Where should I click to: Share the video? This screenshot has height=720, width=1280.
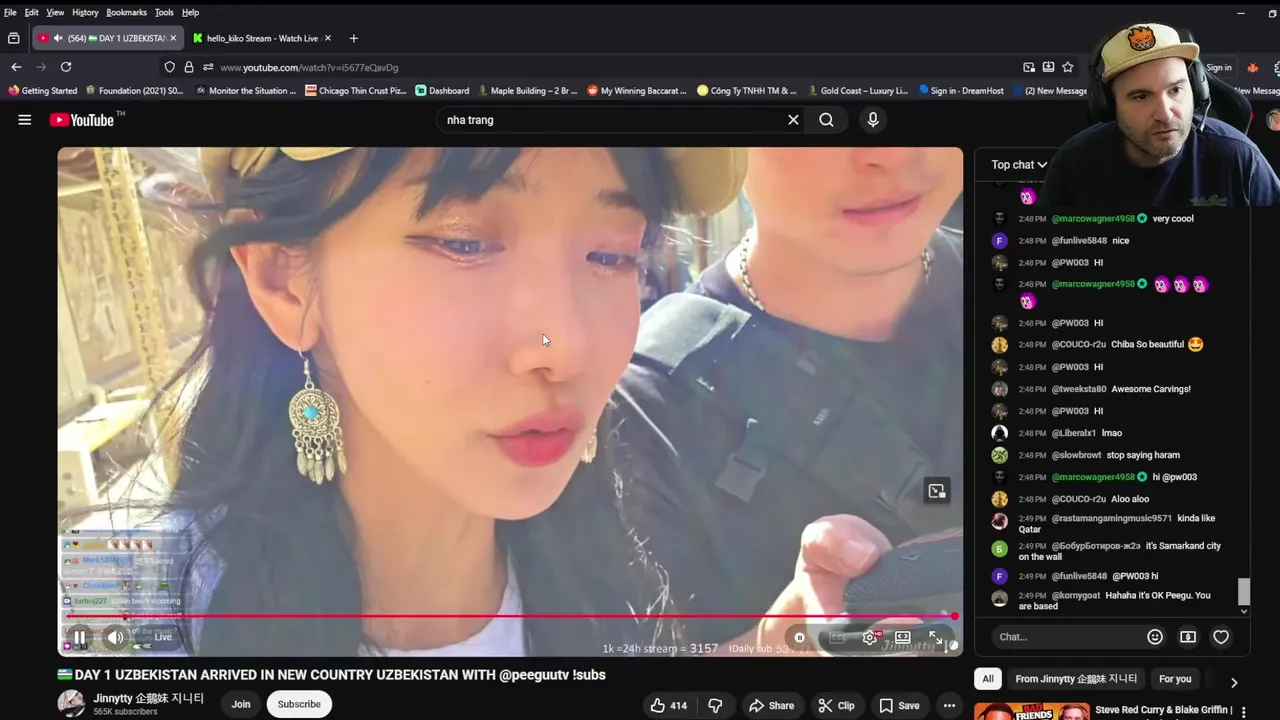(771, 705)
